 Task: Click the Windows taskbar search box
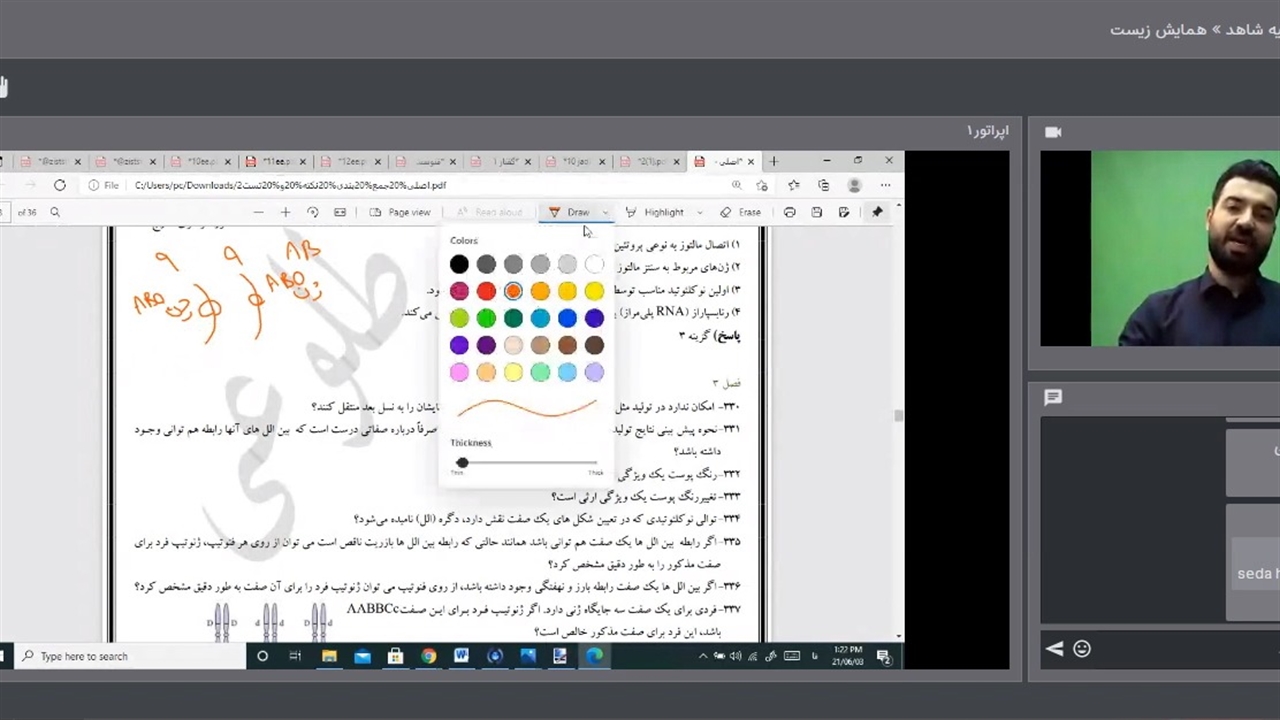tap(130, 656)
